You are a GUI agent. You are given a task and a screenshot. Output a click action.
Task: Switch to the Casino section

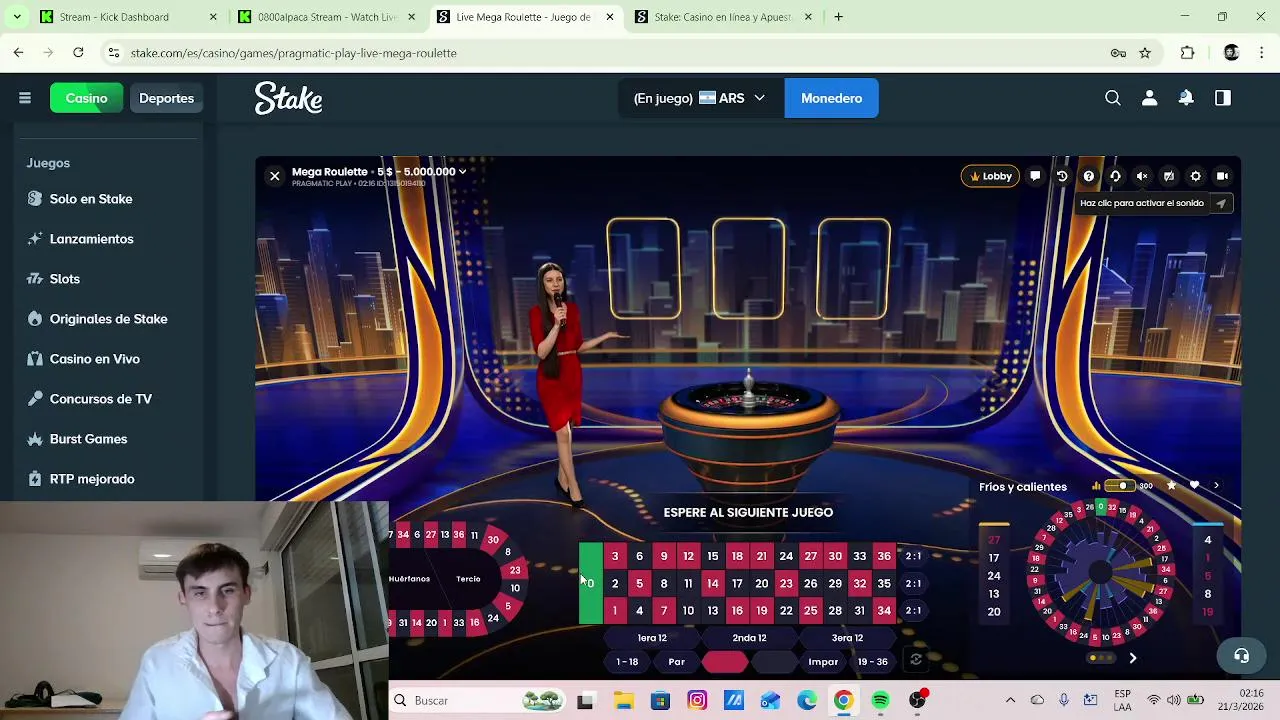[x=86, y=98]
